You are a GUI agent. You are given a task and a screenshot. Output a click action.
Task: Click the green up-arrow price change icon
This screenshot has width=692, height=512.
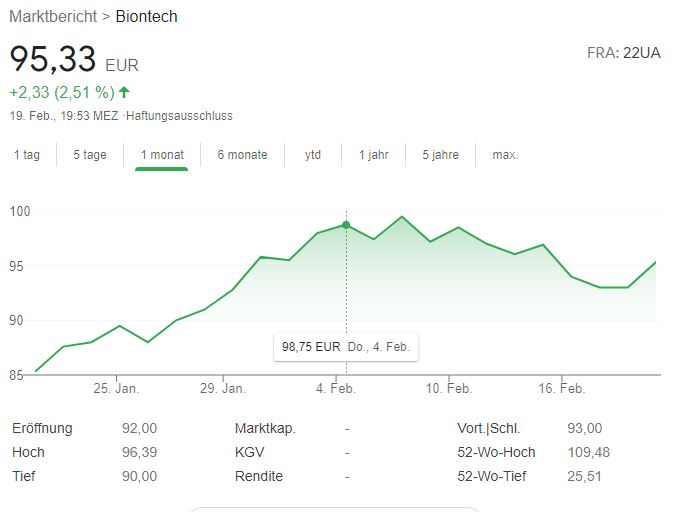[124, 92]
